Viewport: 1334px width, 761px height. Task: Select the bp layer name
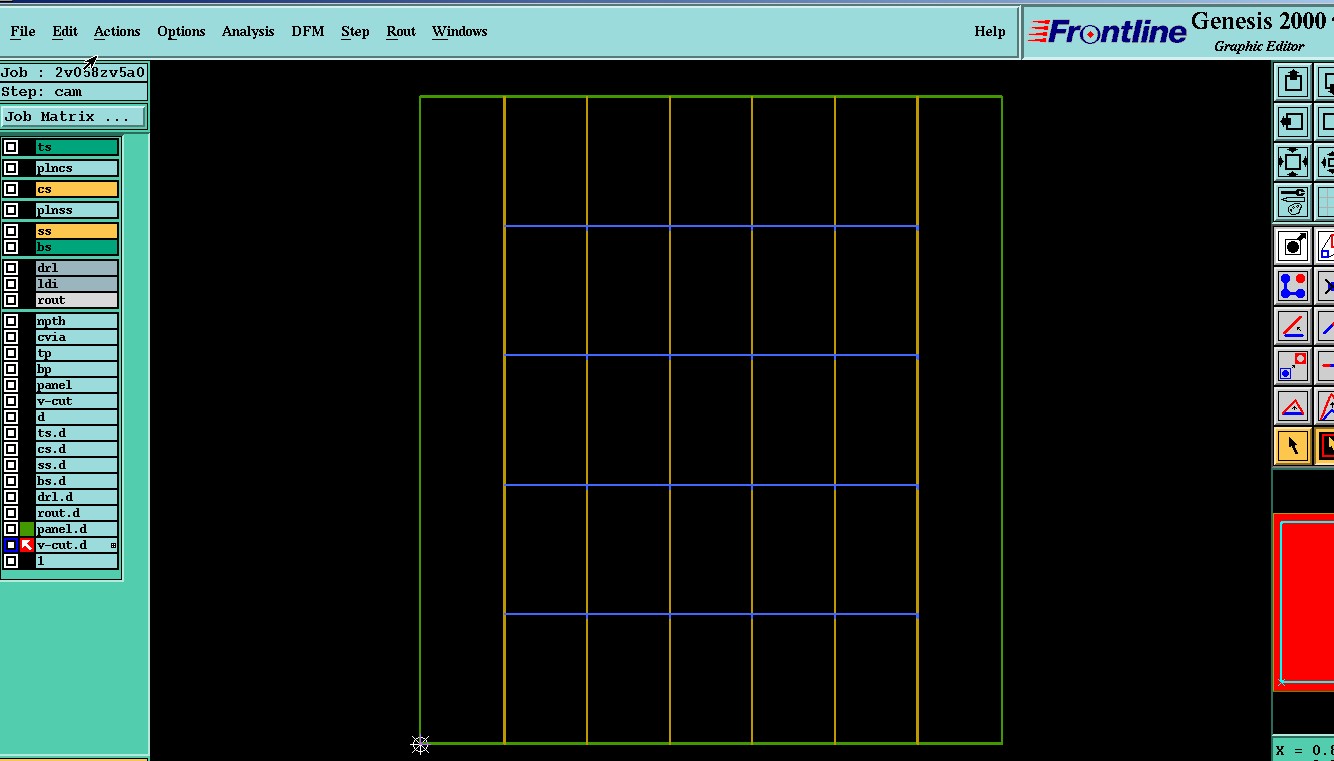77,369
